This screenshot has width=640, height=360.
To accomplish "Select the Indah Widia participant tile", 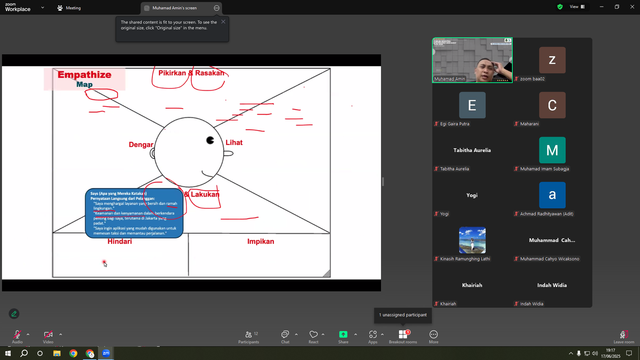I will click(x=552, y=285).
